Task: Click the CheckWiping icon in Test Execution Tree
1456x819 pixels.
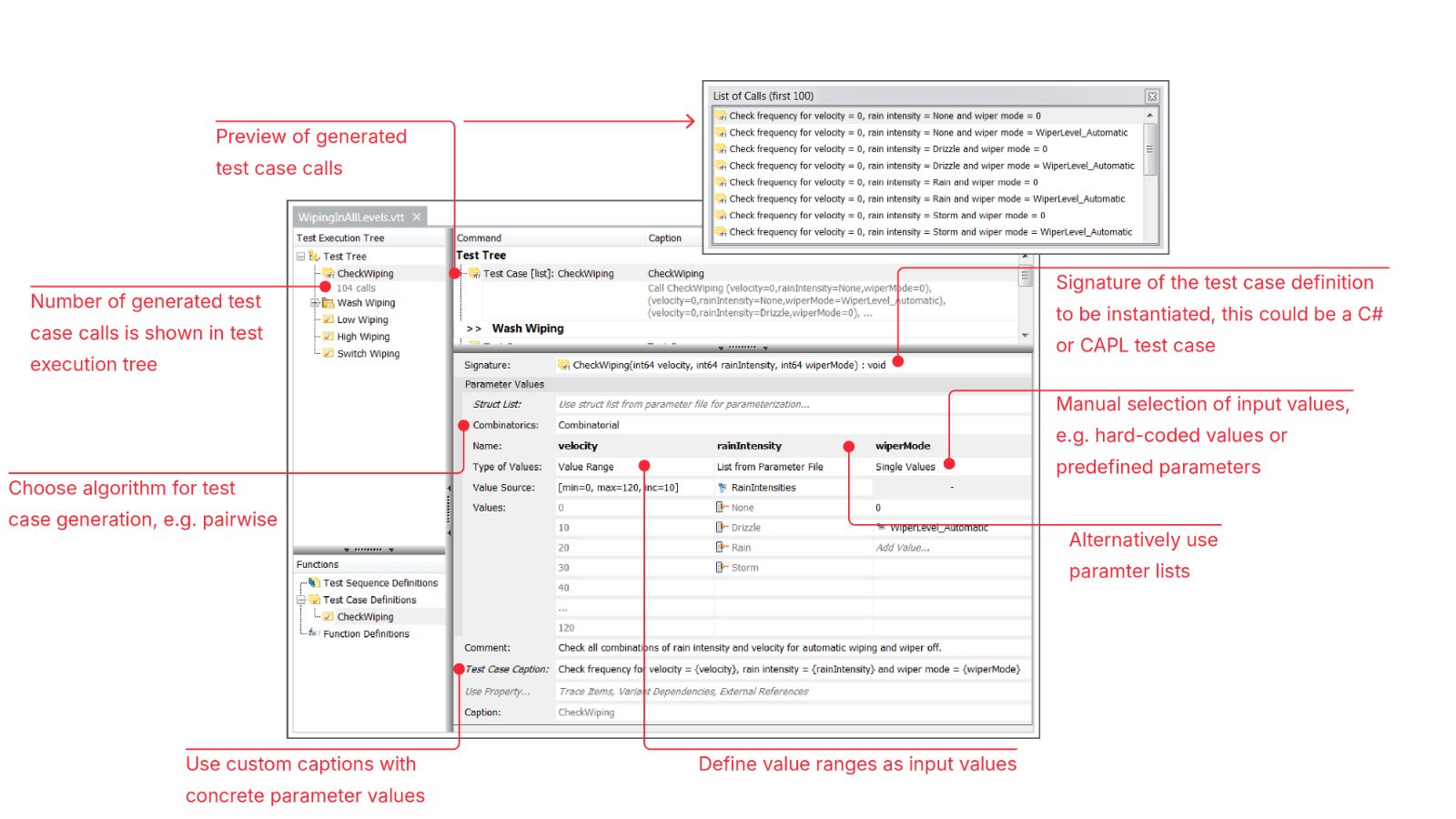Action: point(329,273)
